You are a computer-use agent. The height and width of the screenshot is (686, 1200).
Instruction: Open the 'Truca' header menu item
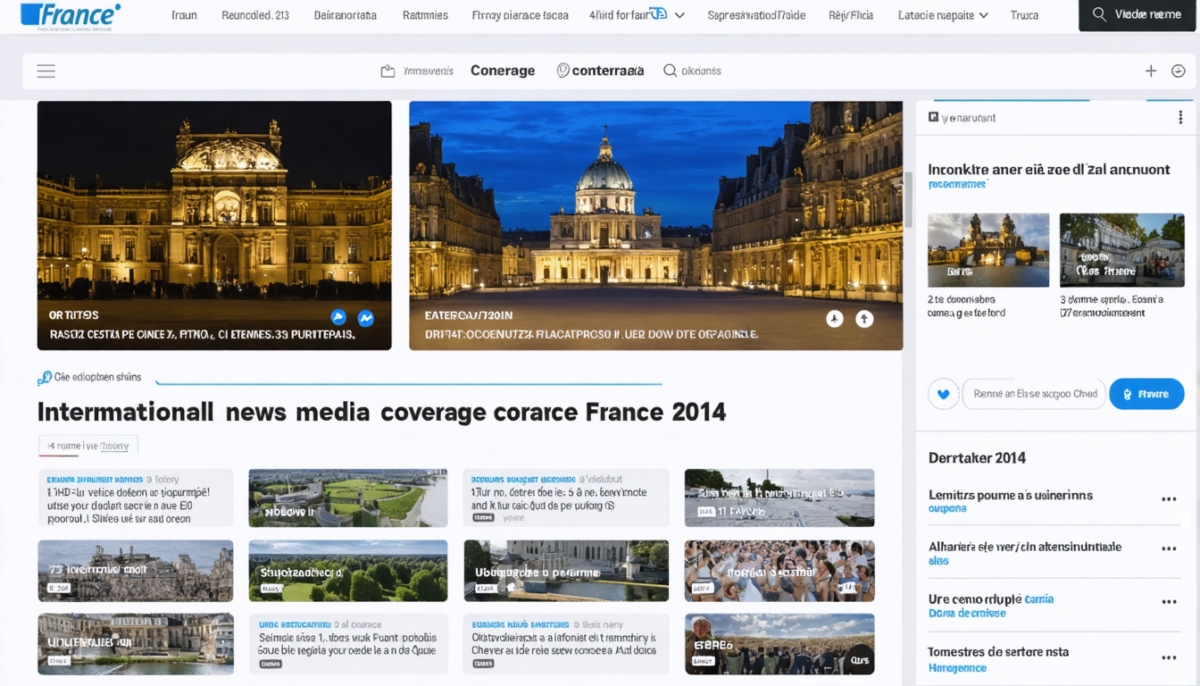click(1024, 15)
